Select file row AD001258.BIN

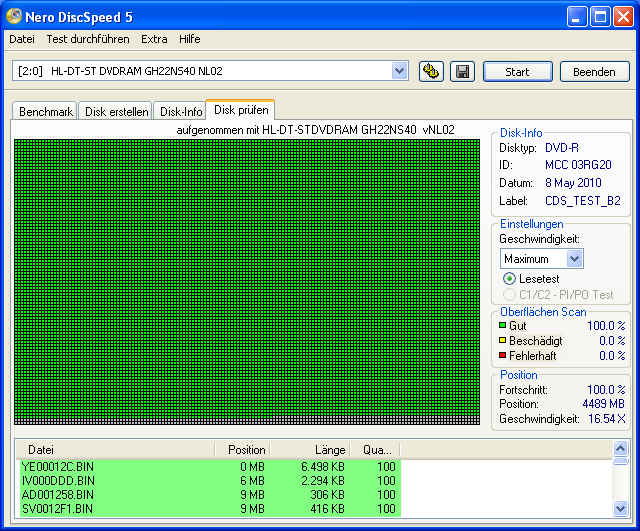210,495
